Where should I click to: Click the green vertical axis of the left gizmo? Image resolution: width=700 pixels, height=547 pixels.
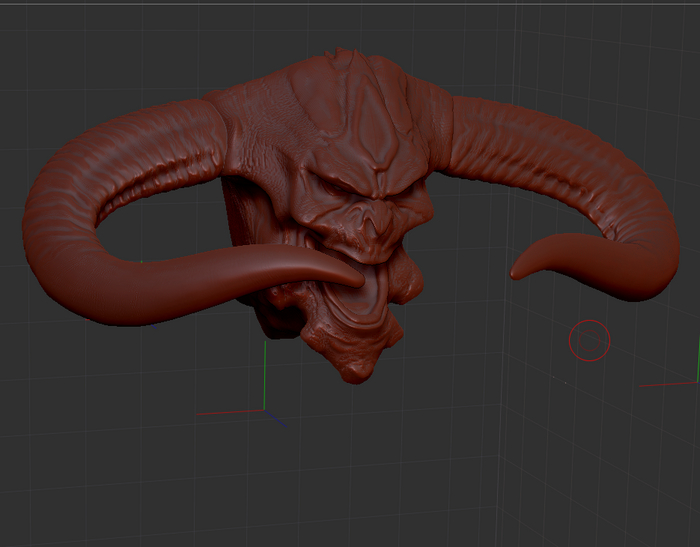click(264, 372)
